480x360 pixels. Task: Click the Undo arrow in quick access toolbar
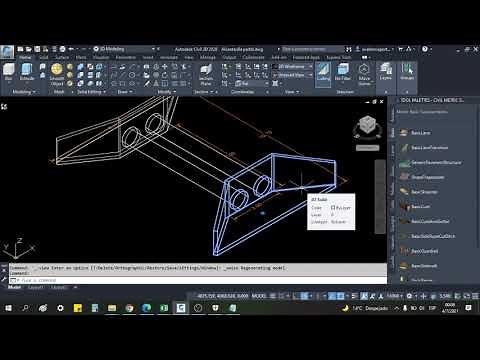[x=71, y=49]
